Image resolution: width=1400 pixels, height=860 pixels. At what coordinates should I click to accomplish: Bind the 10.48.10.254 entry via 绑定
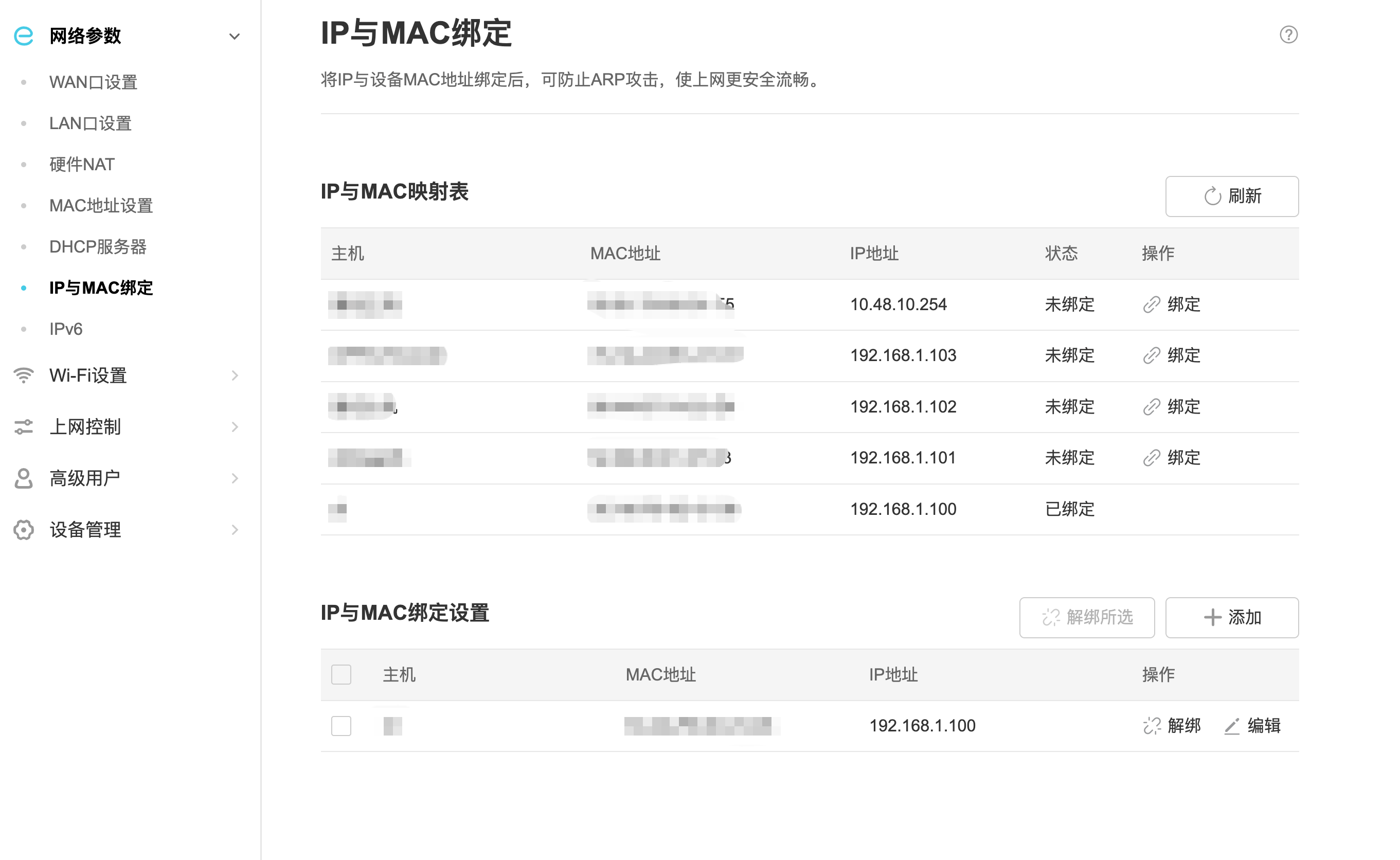[x=1184, y=305]
